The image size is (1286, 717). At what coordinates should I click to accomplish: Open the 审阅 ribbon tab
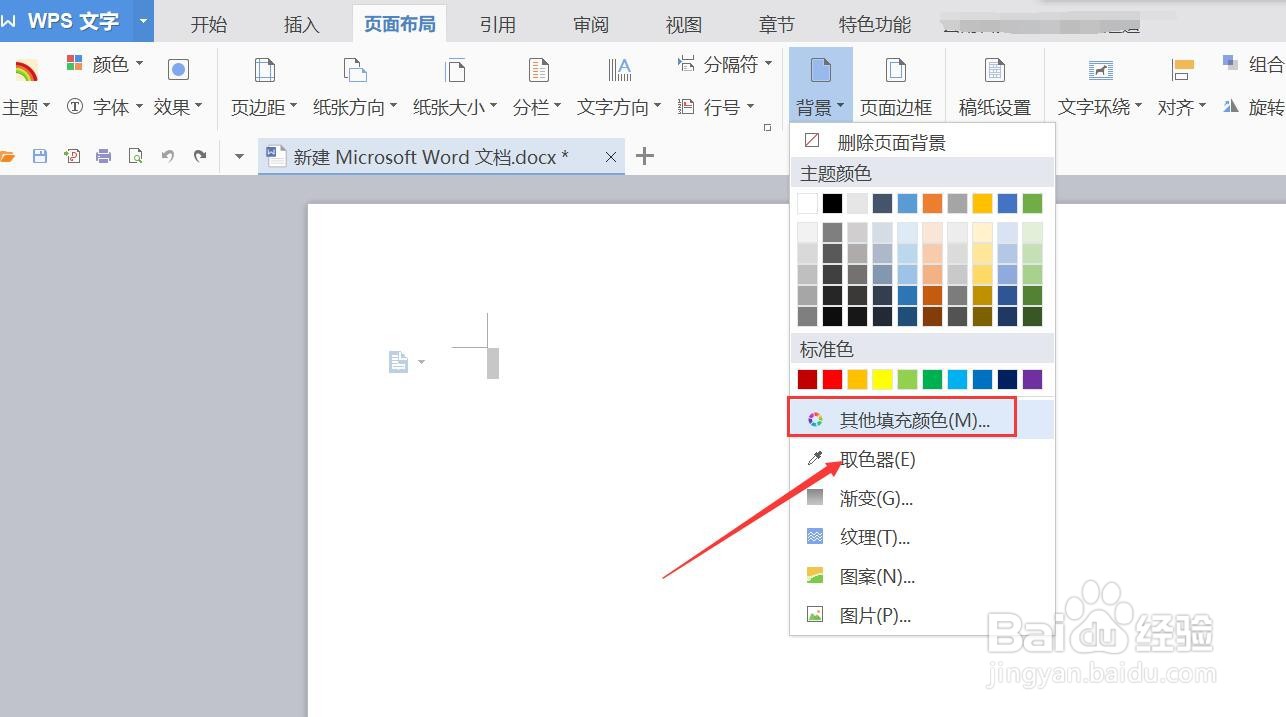[x=590, y=24]
